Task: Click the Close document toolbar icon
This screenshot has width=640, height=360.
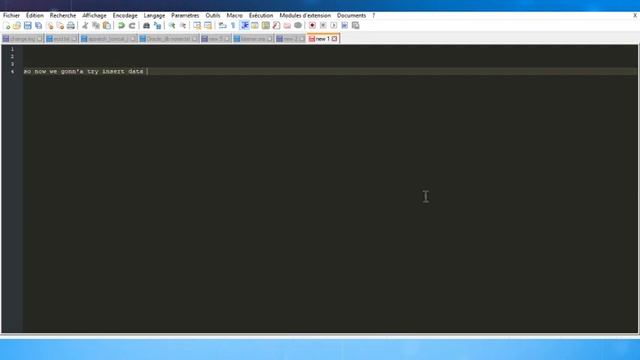Action: tap(50, 26)
